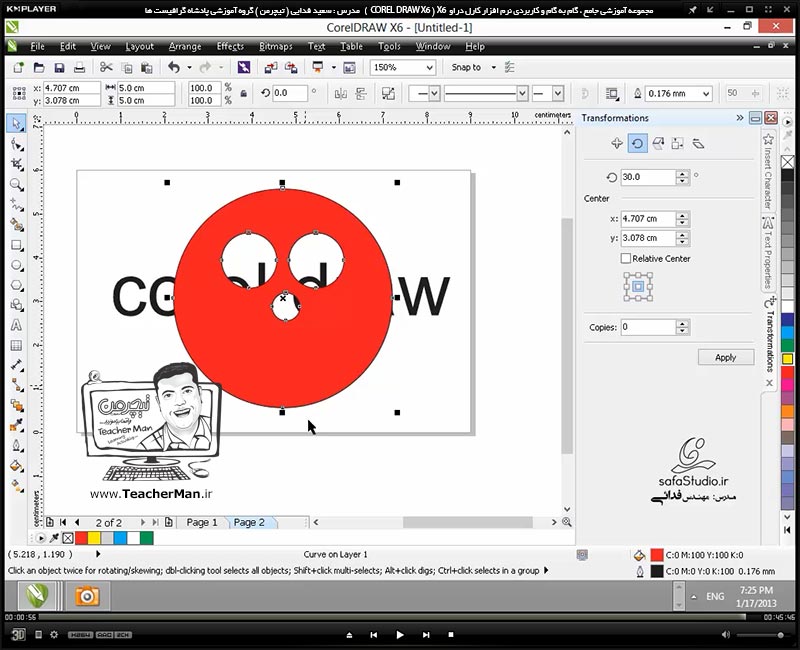Select the Text tool in toolbox

point(16,325)
